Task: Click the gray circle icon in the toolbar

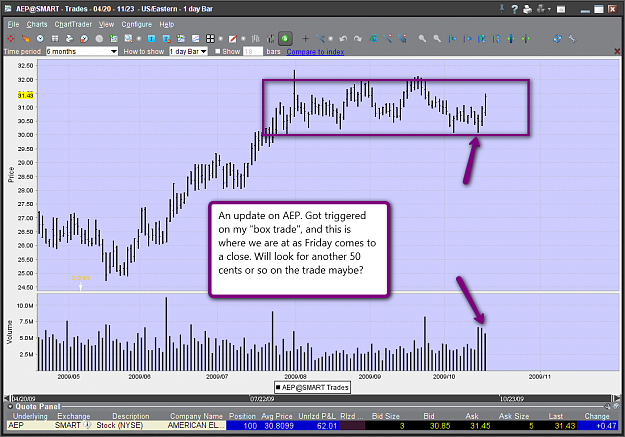Action: pos(99,39)
